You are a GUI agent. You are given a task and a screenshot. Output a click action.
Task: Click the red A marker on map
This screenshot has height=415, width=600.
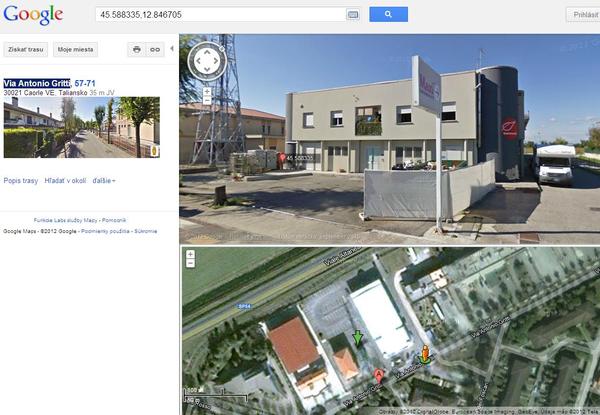379,376
